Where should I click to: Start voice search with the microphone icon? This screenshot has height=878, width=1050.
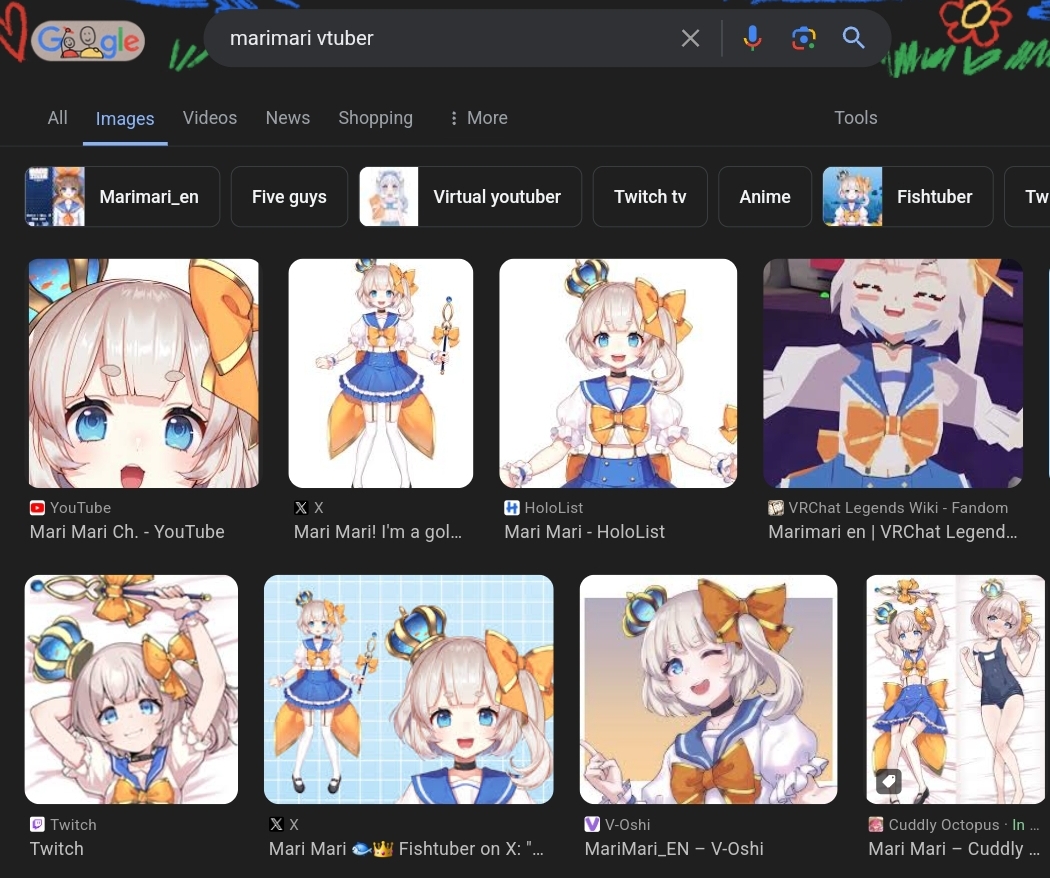(x=752, y=38)
